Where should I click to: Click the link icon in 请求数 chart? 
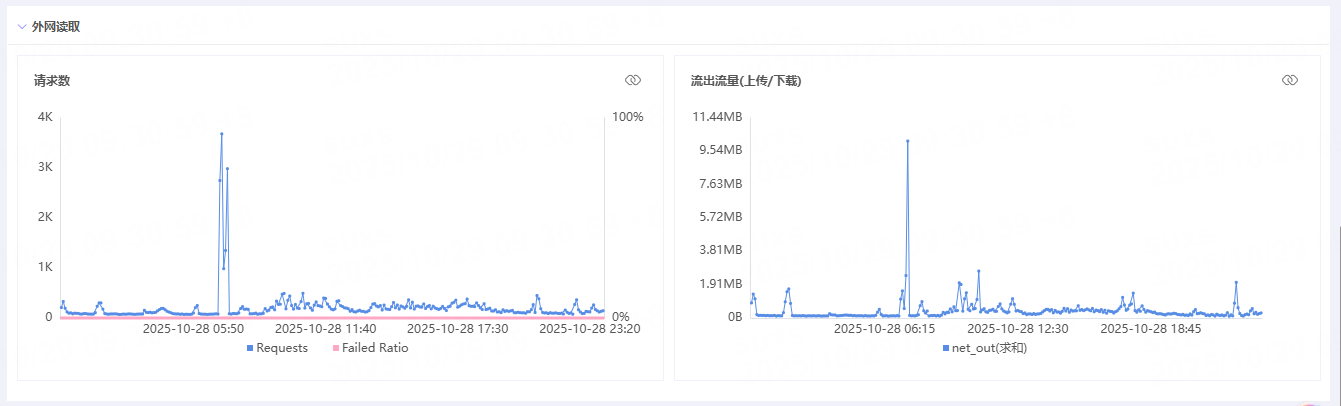(632, 80)
